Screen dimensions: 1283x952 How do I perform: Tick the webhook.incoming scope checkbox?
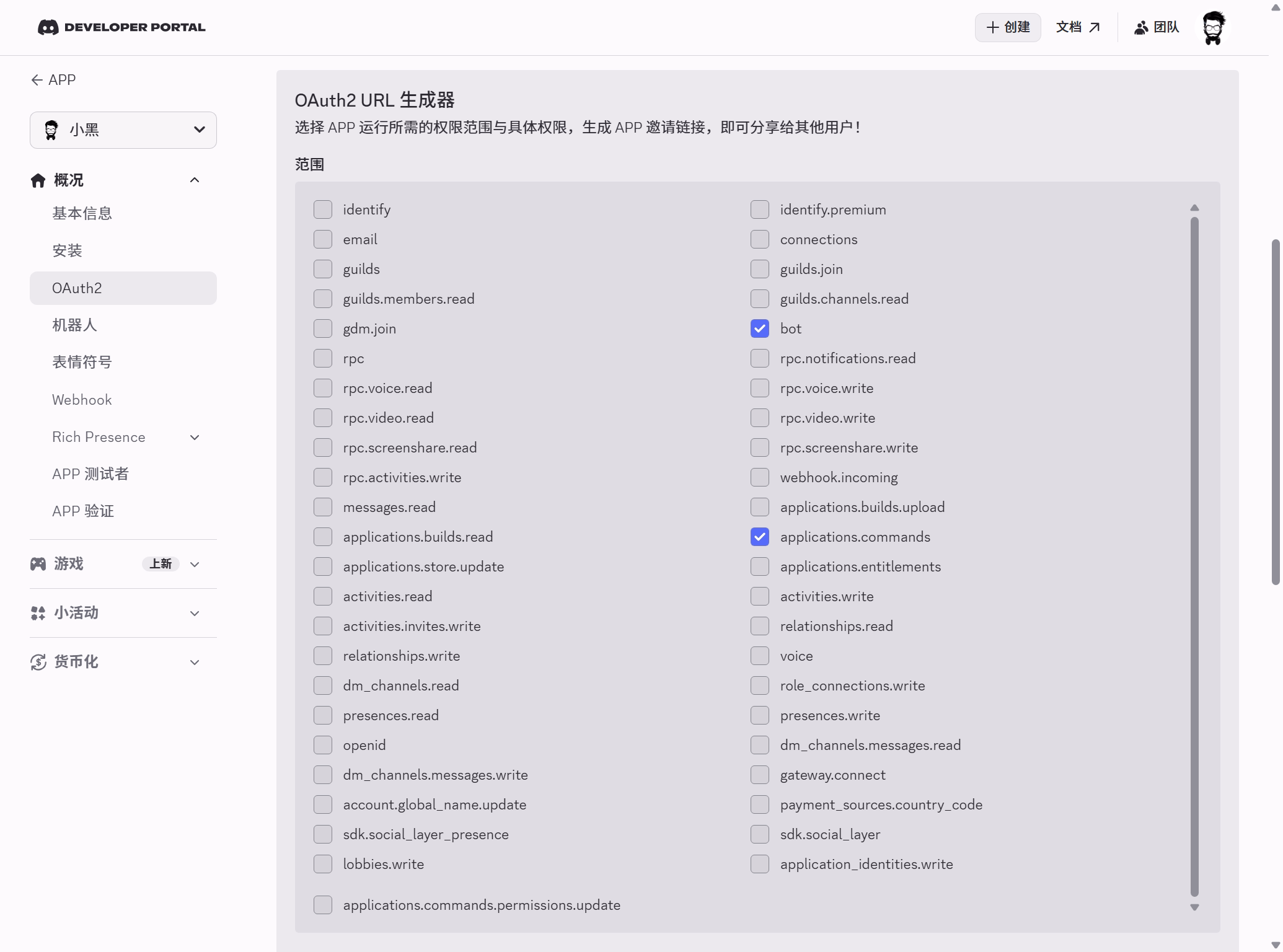click(x=759, y=477)
